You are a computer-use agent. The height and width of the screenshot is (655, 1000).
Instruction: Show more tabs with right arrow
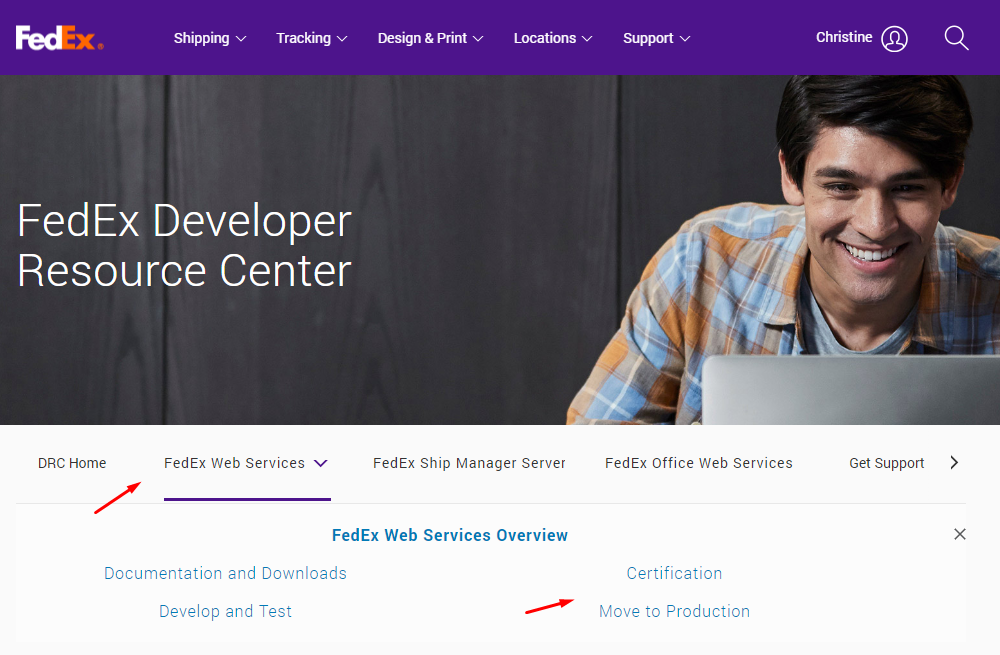point(954,462)
